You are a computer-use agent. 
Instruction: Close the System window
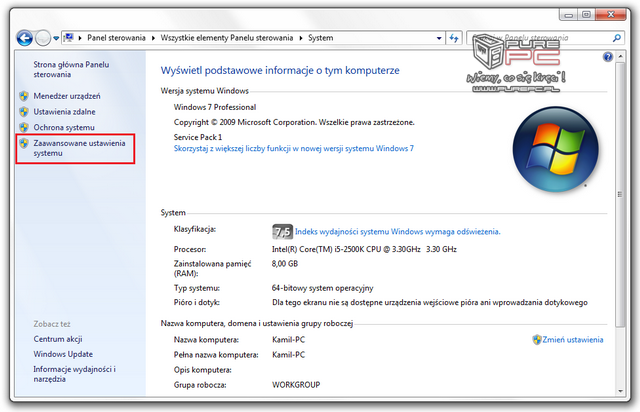[x=611, y=15]
